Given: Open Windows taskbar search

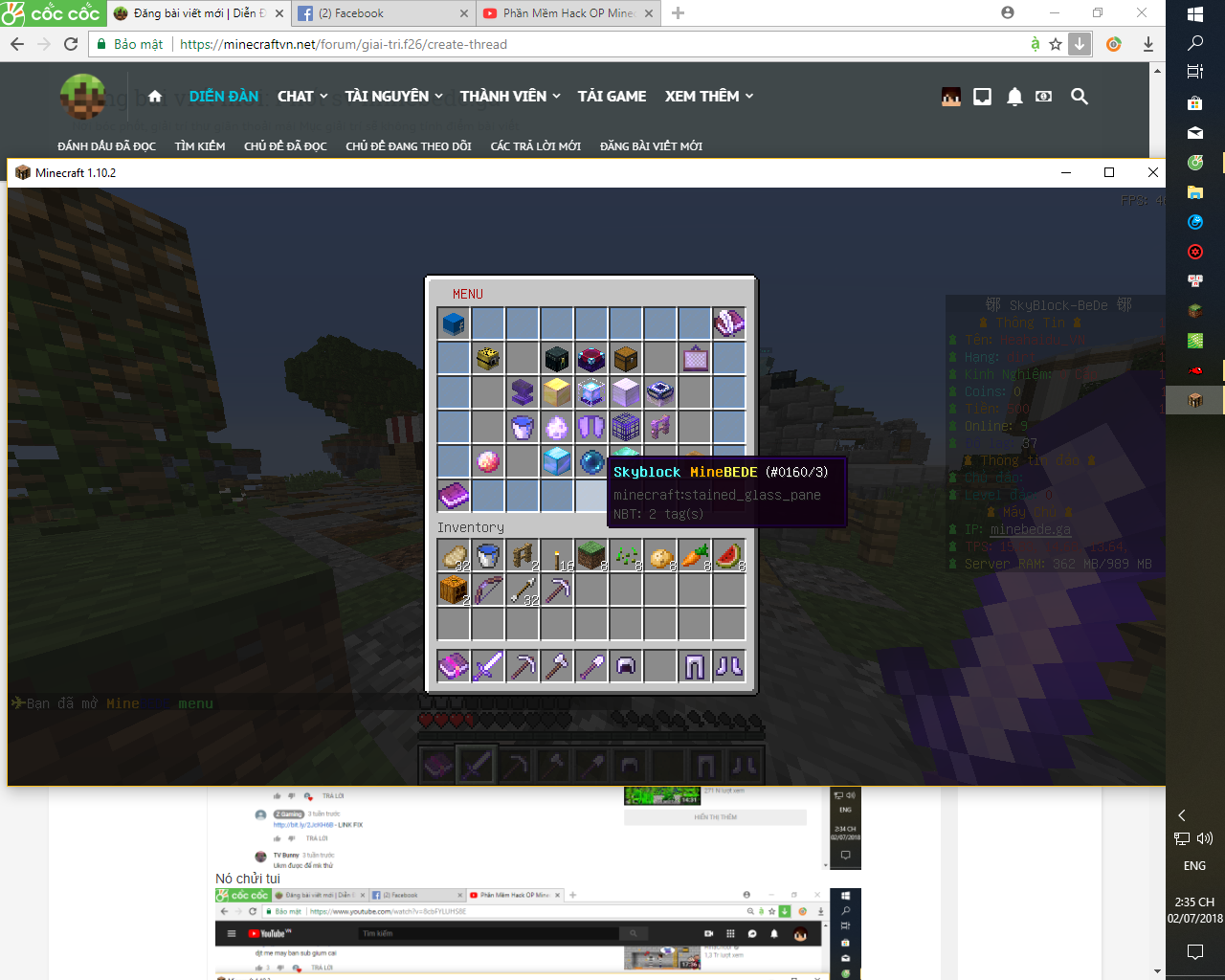Looking at the screenshot, I should pyautogui.click(x=1195, y=43).
